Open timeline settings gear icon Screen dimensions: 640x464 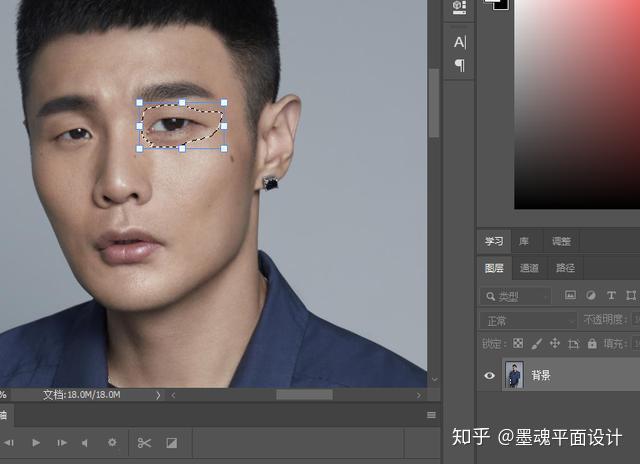pyautogui.click(x=112, y=442)
